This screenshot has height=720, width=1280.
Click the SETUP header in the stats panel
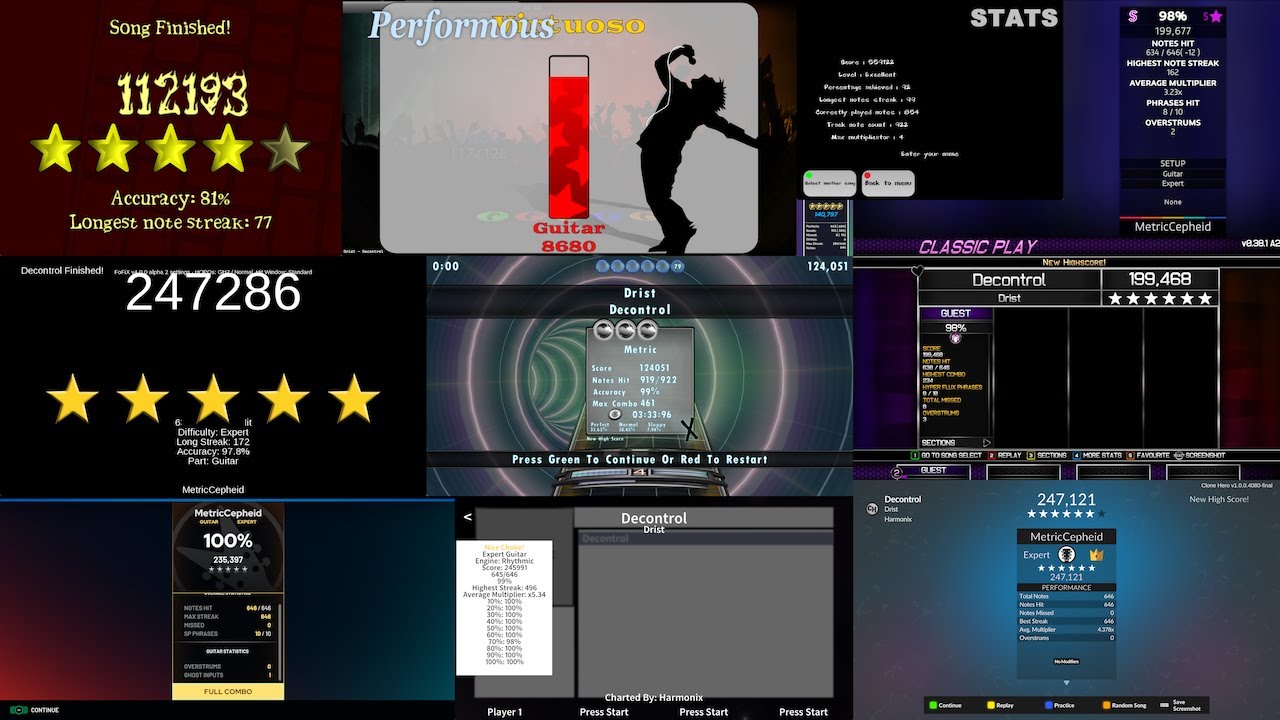[x=1172, y=163]
